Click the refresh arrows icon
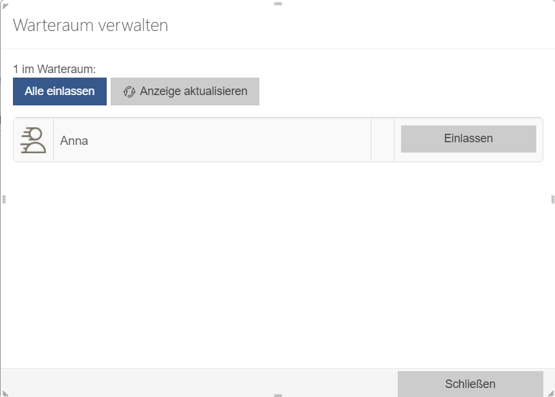The width and height of the screenshot is (555, 397). pos(129,92)
